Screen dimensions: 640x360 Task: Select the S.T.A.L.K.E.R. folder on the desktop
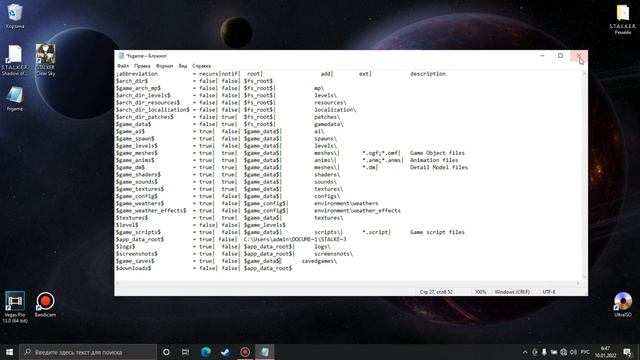(622, 19)
